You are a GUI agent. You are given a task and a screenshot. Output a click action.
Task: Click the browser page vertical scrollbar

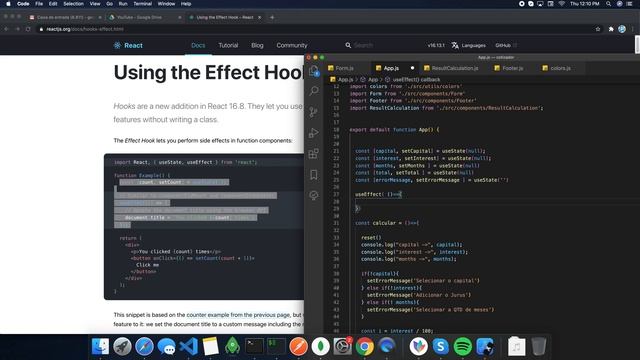click(x=637, y=44)
